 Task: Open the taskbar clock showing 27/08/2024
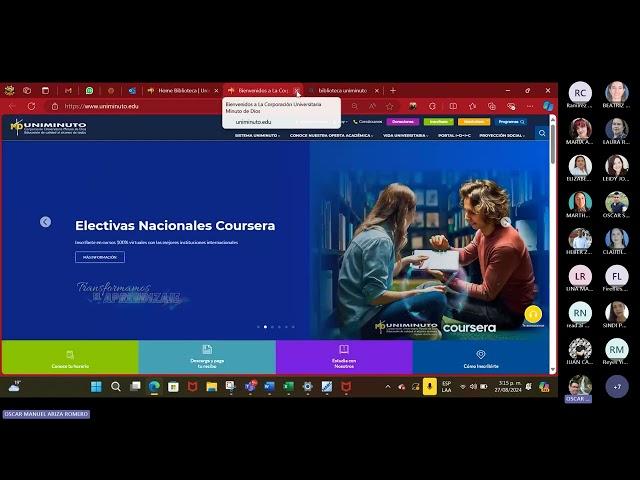[x=508, y=387]
